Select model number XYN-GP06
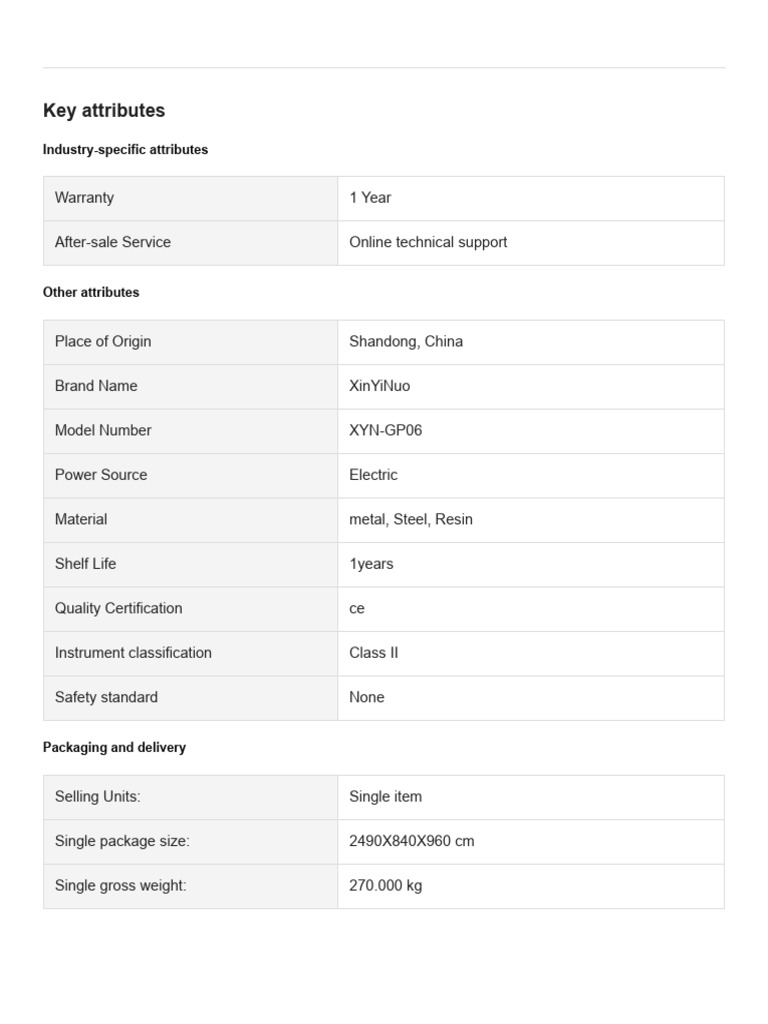The height and width of the screenshot is (1024, 768). tap(385, 430)
